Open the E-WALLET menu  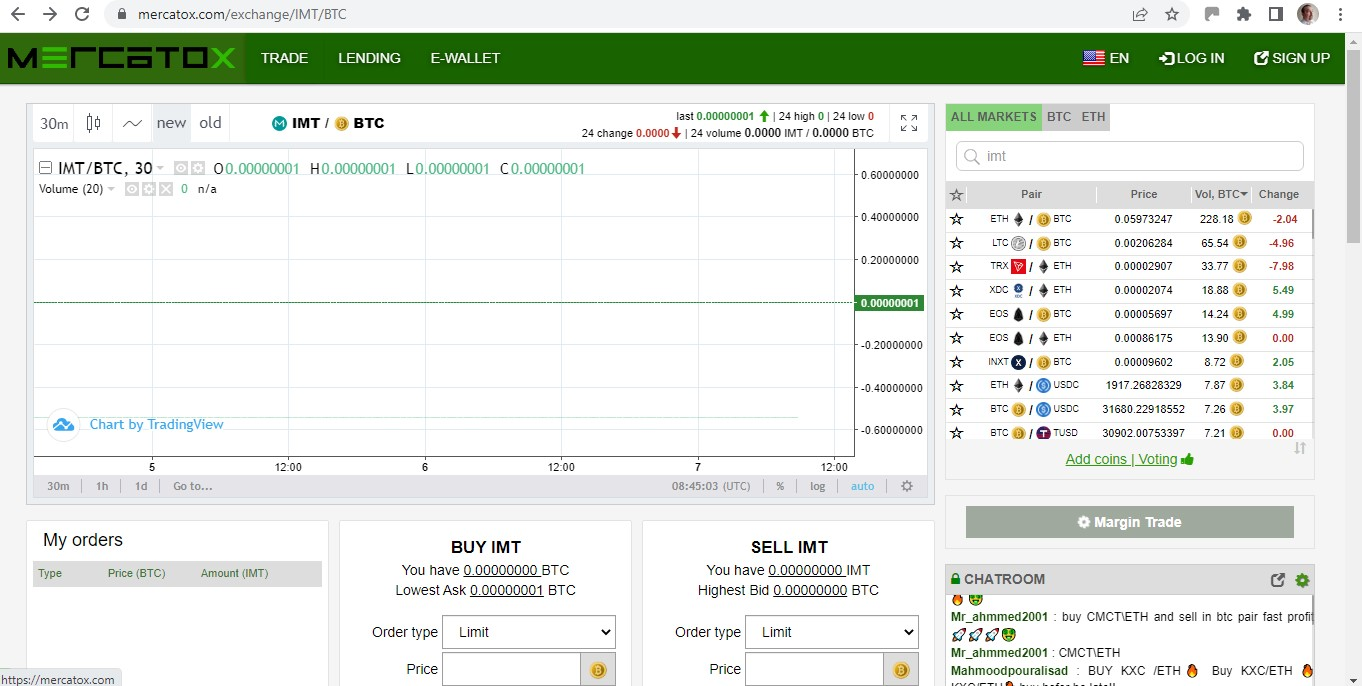pyautogui.click(x=465, y=58)
